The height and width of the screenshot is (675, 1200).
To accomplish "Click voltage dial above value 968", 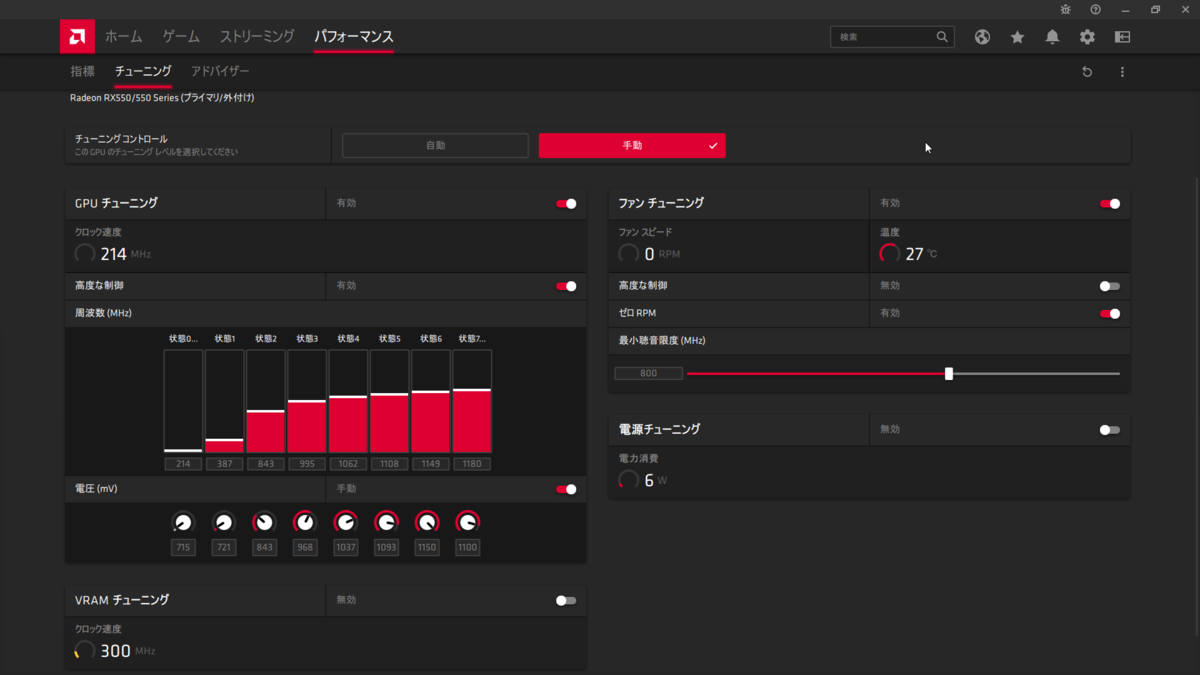I will [305, 522].
